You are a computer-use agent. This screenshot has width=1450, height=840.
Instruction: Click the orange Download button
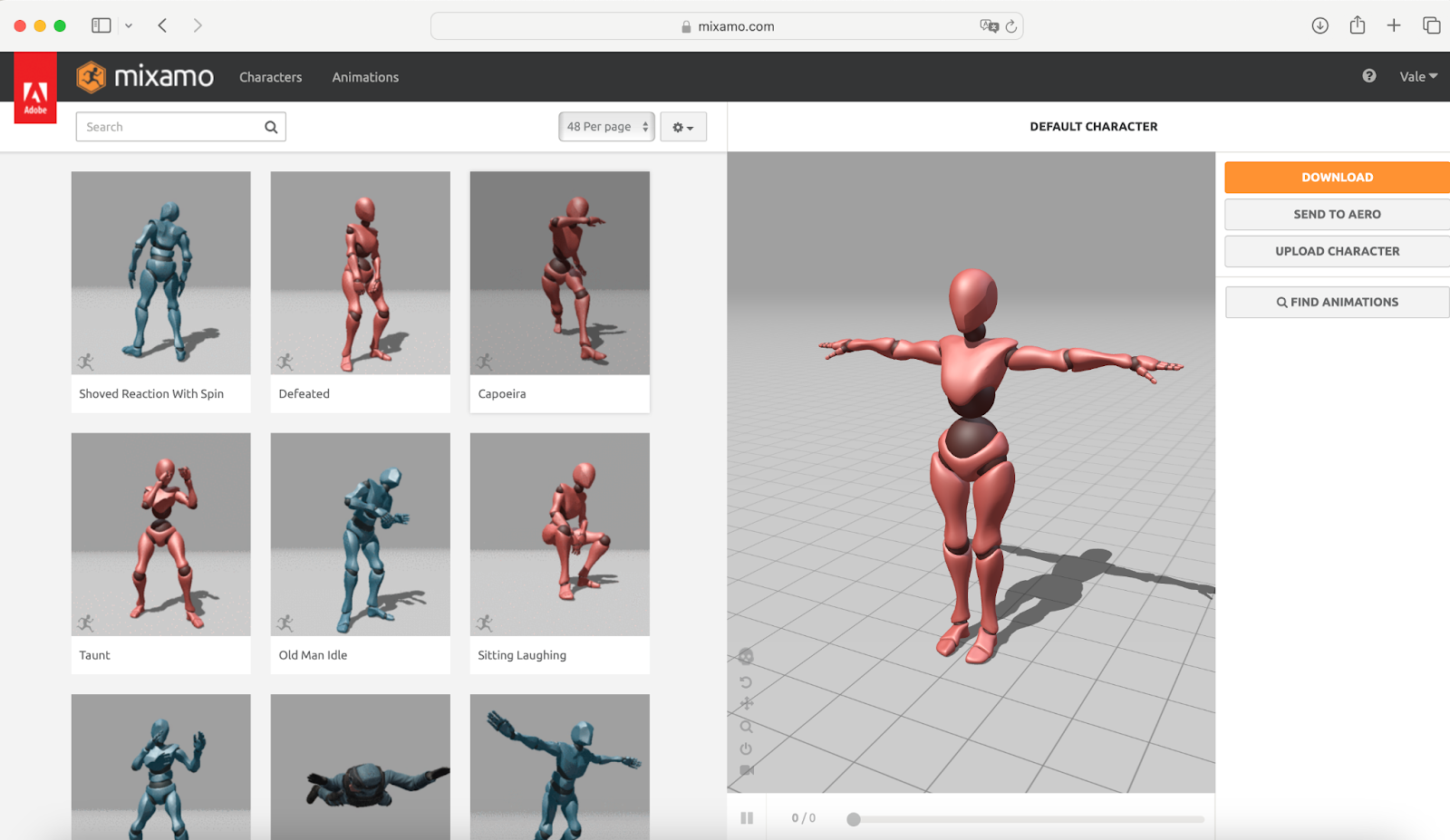[1337, 178]
